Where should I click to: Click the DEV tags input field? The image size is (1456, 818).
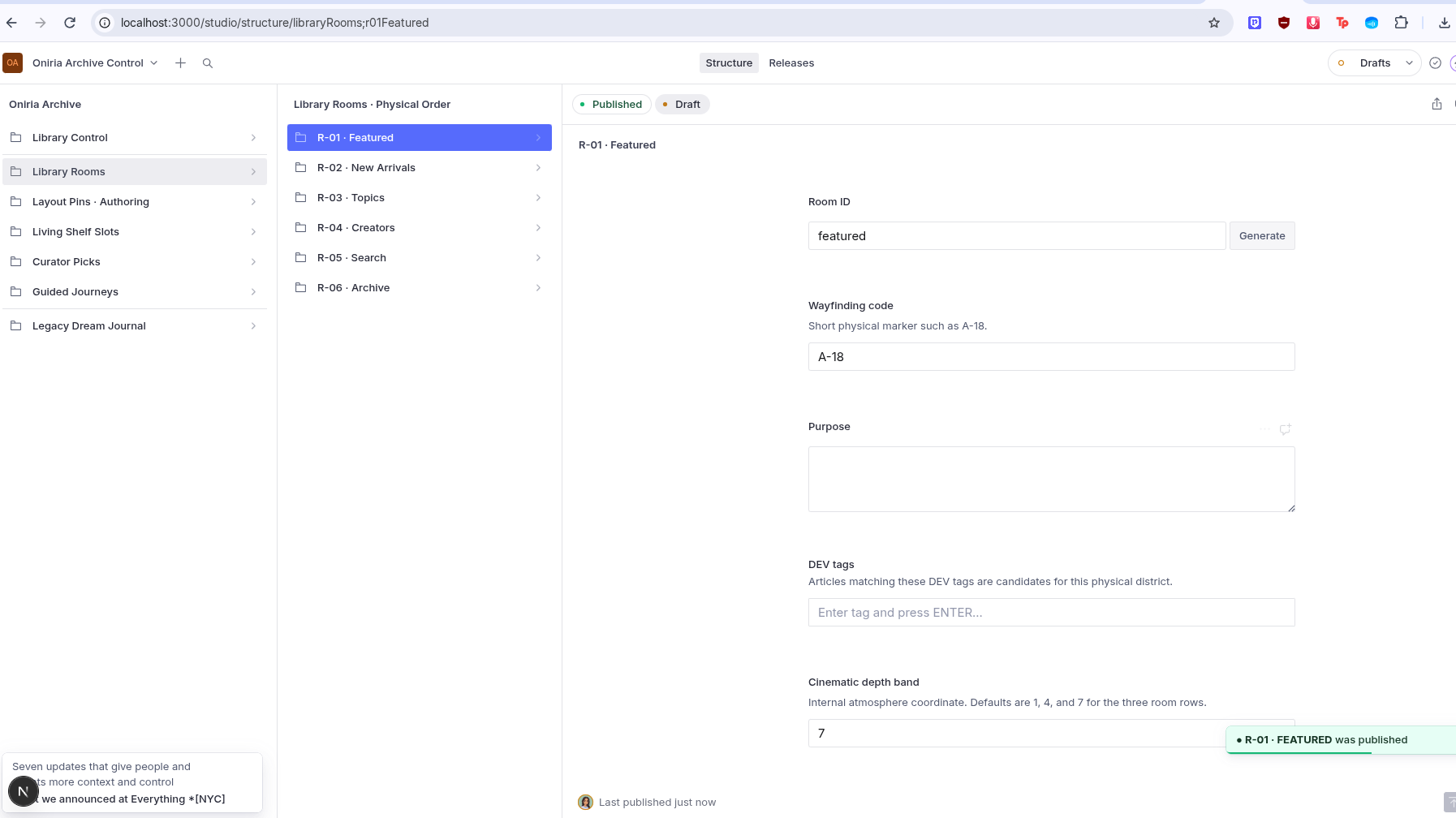click(x=1051, y=612)
